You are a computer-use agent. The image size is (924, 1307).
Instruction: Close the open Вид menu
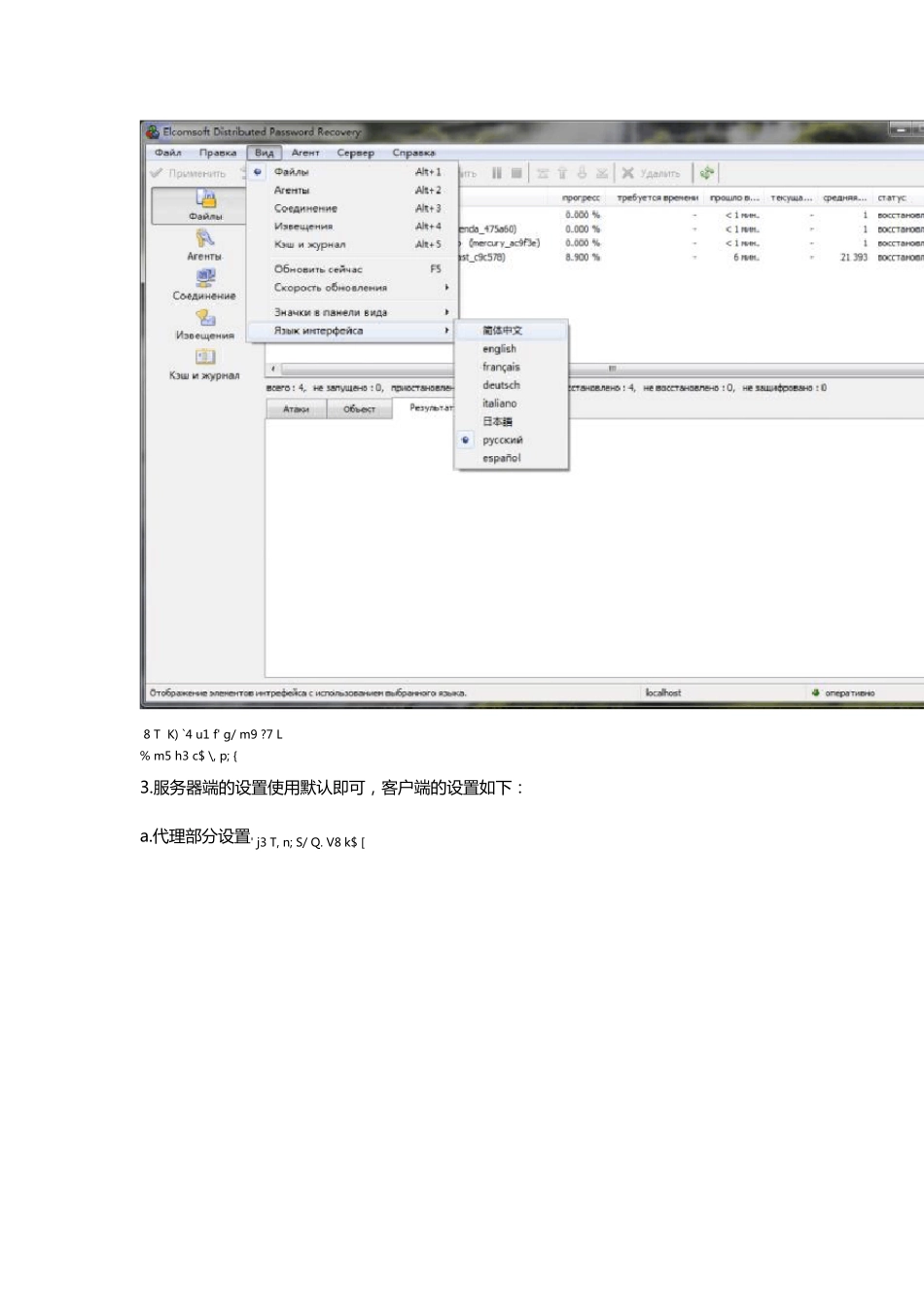pyautogui.click(x=265, y=153)
